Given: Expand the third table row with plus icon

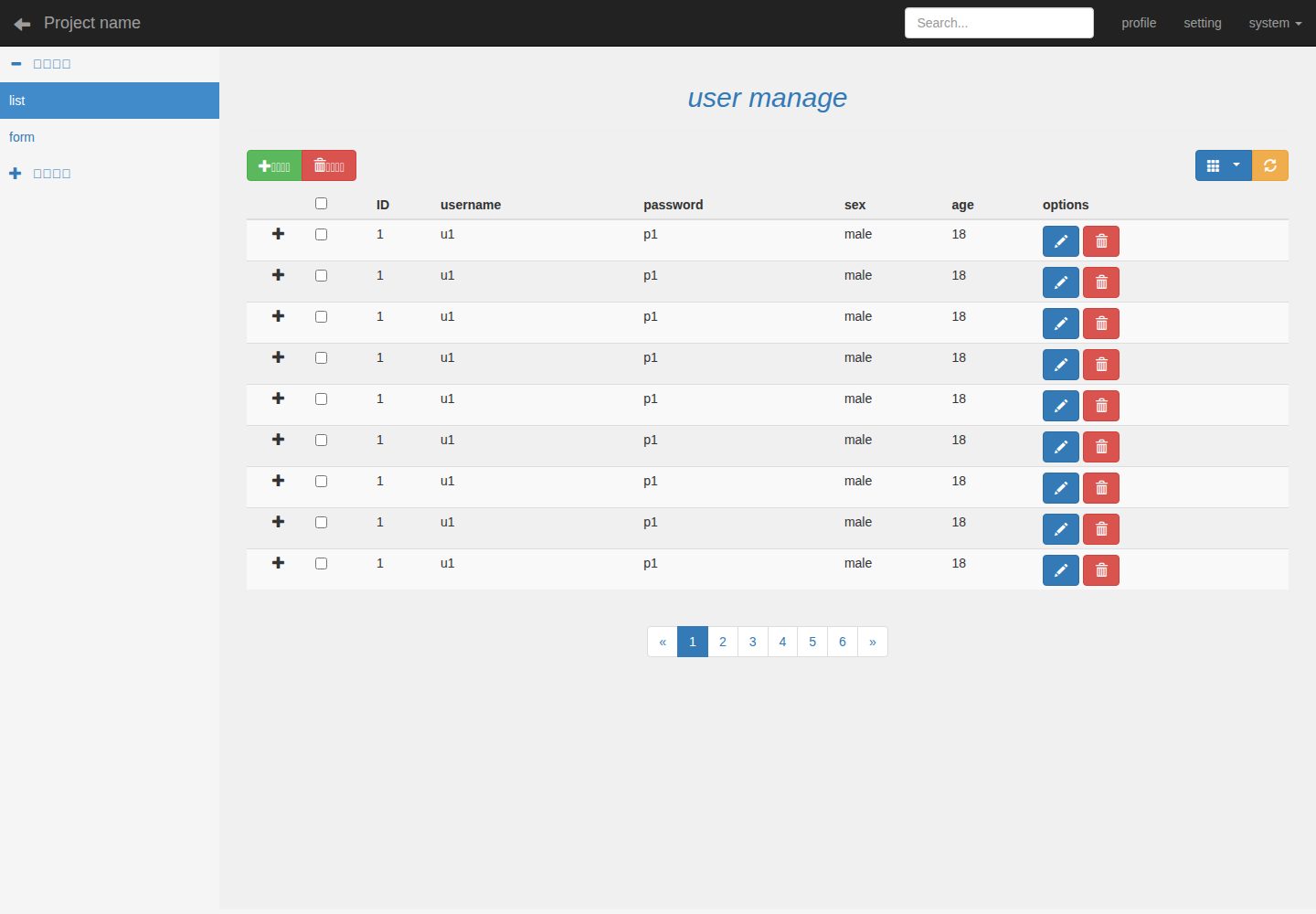Looking at the screenshot, I should pos(279,316).
